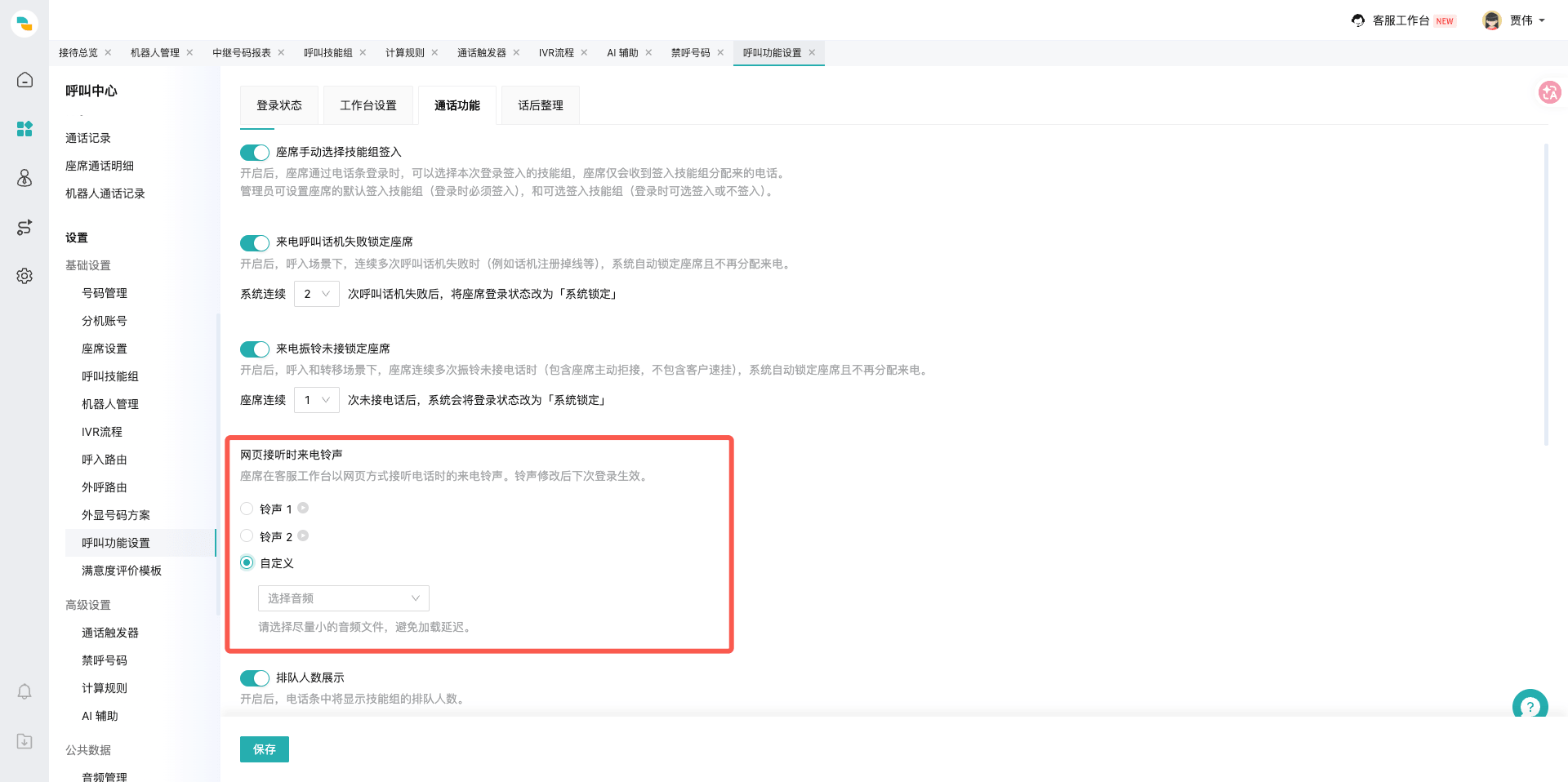Viewport: 1568px width, 782px height.
Task: Click the sidebar vertical scrollbar
Action: coord(217,464)
